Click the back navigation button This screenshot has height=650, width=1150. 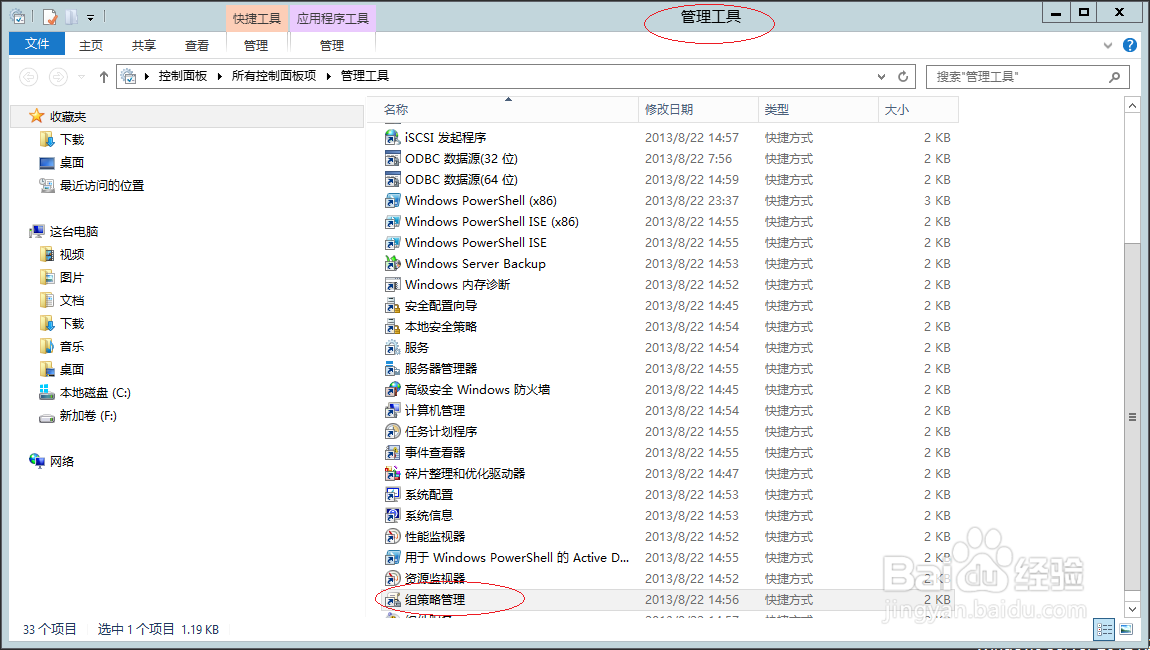[28, 77]
